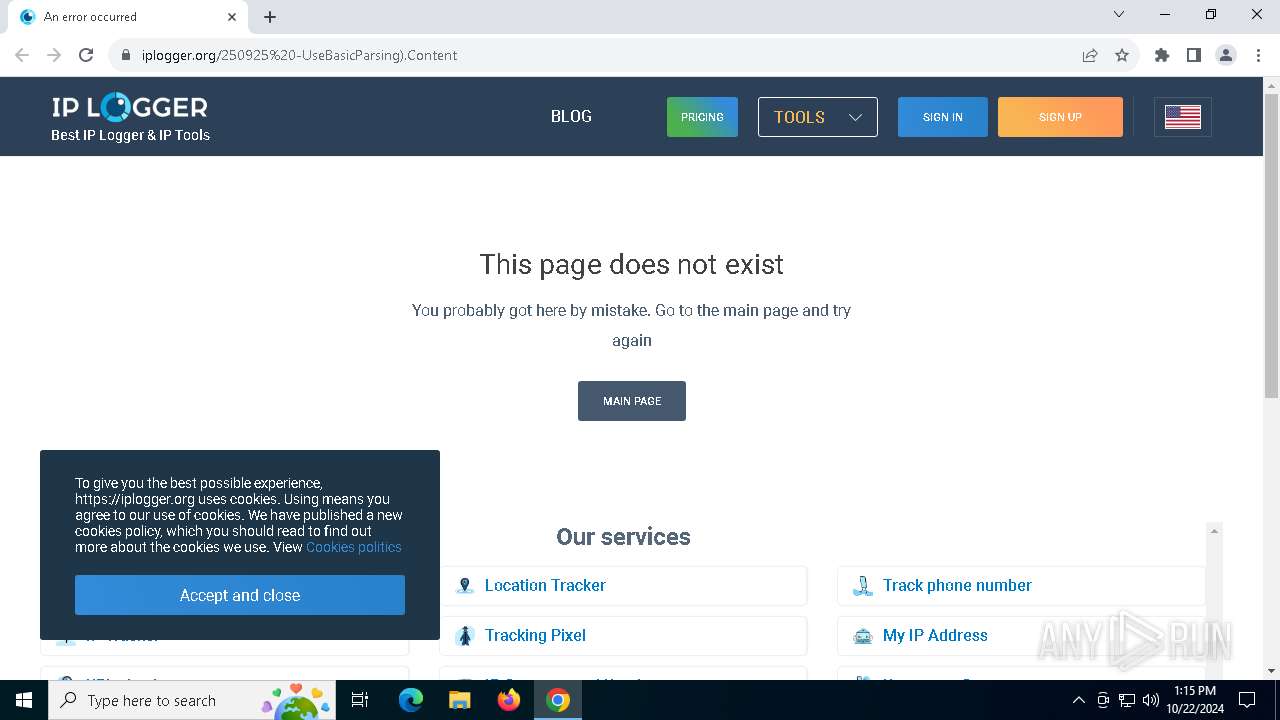1280x720 pixels.
Task: Bookmark this tab with star
Action: [x=1122, y=55]
